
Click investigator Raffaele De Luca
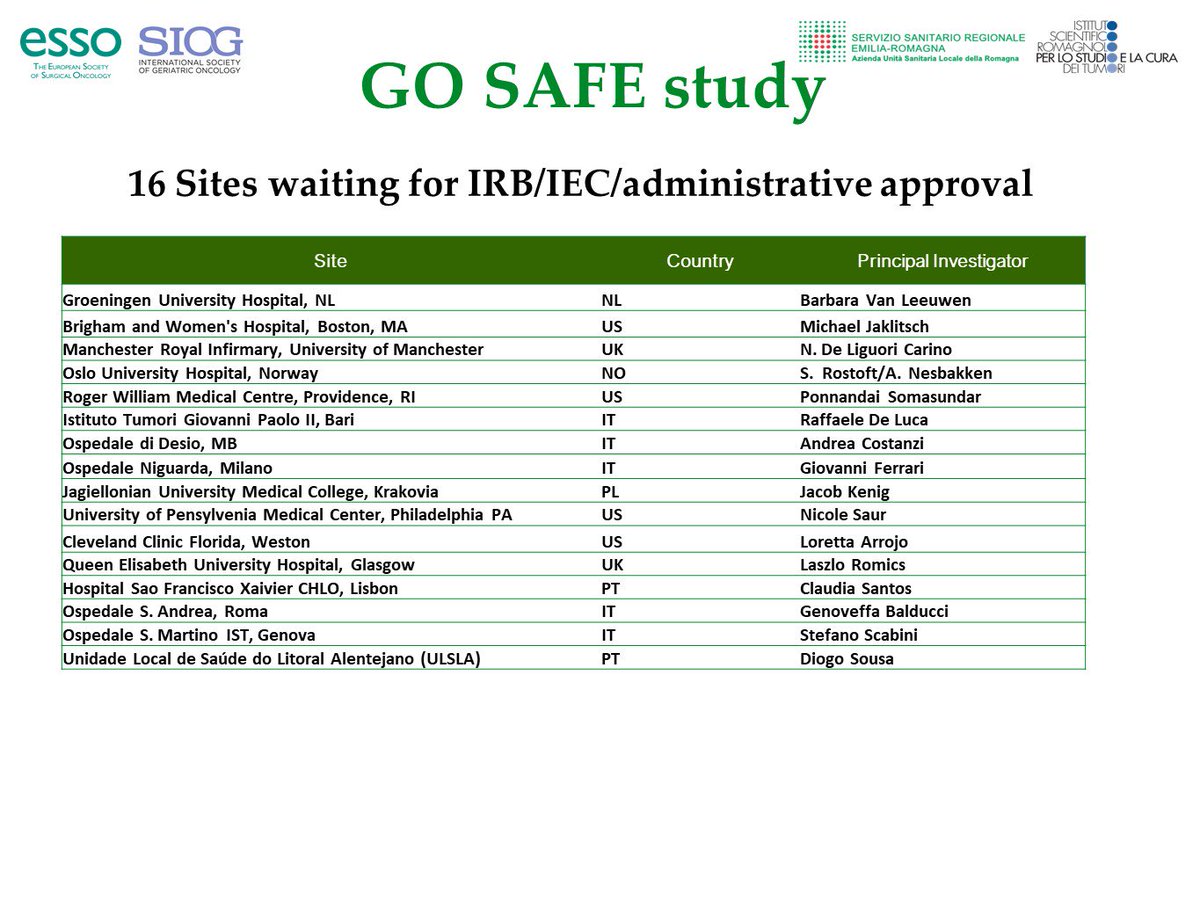(x=864, y=420)
